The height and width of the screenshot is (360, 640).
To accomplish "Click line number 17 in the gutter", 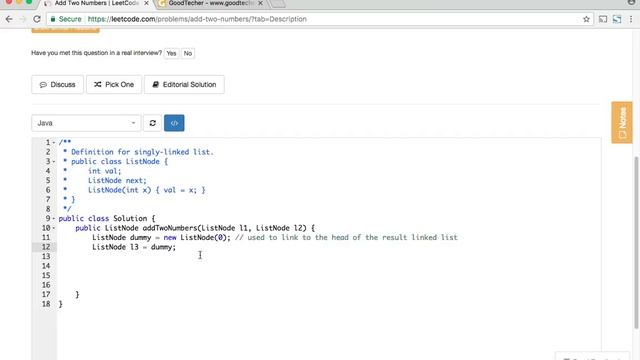I will (x=46, y=294).
